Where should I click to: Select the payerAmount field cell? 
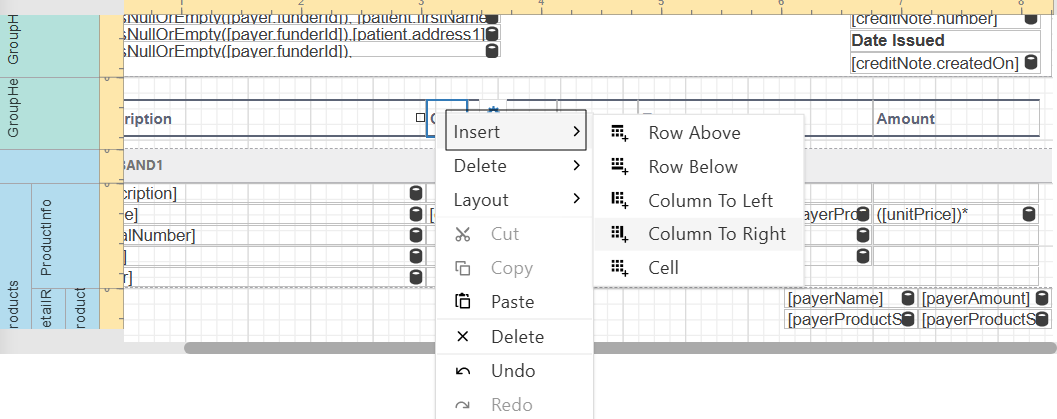pyautogui.click(x=976, y=299)
